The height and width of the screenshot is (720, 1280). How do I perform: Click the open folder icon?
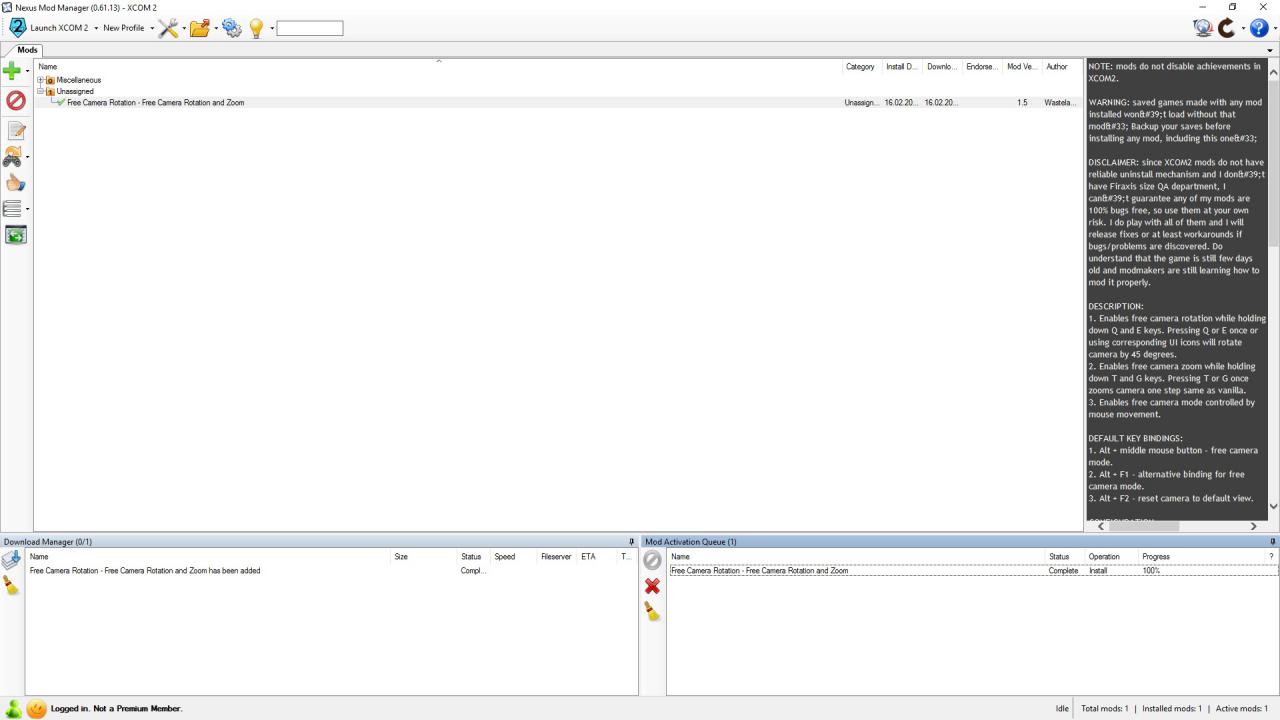coord(200,28)
